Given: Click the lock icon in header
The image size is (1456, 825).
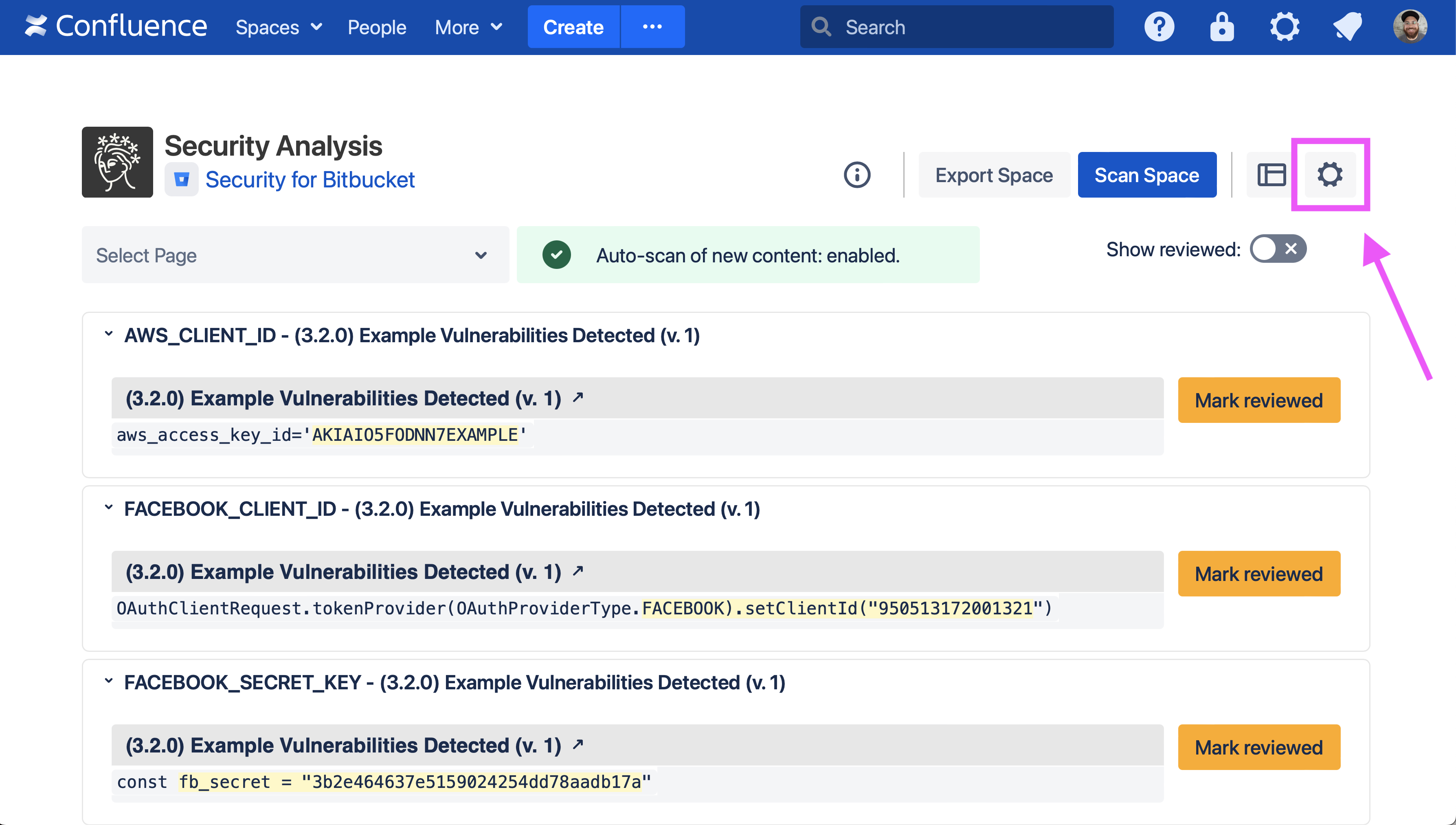Looking at the screenshot, I should pyautogui.click(x=1221, y=26).
